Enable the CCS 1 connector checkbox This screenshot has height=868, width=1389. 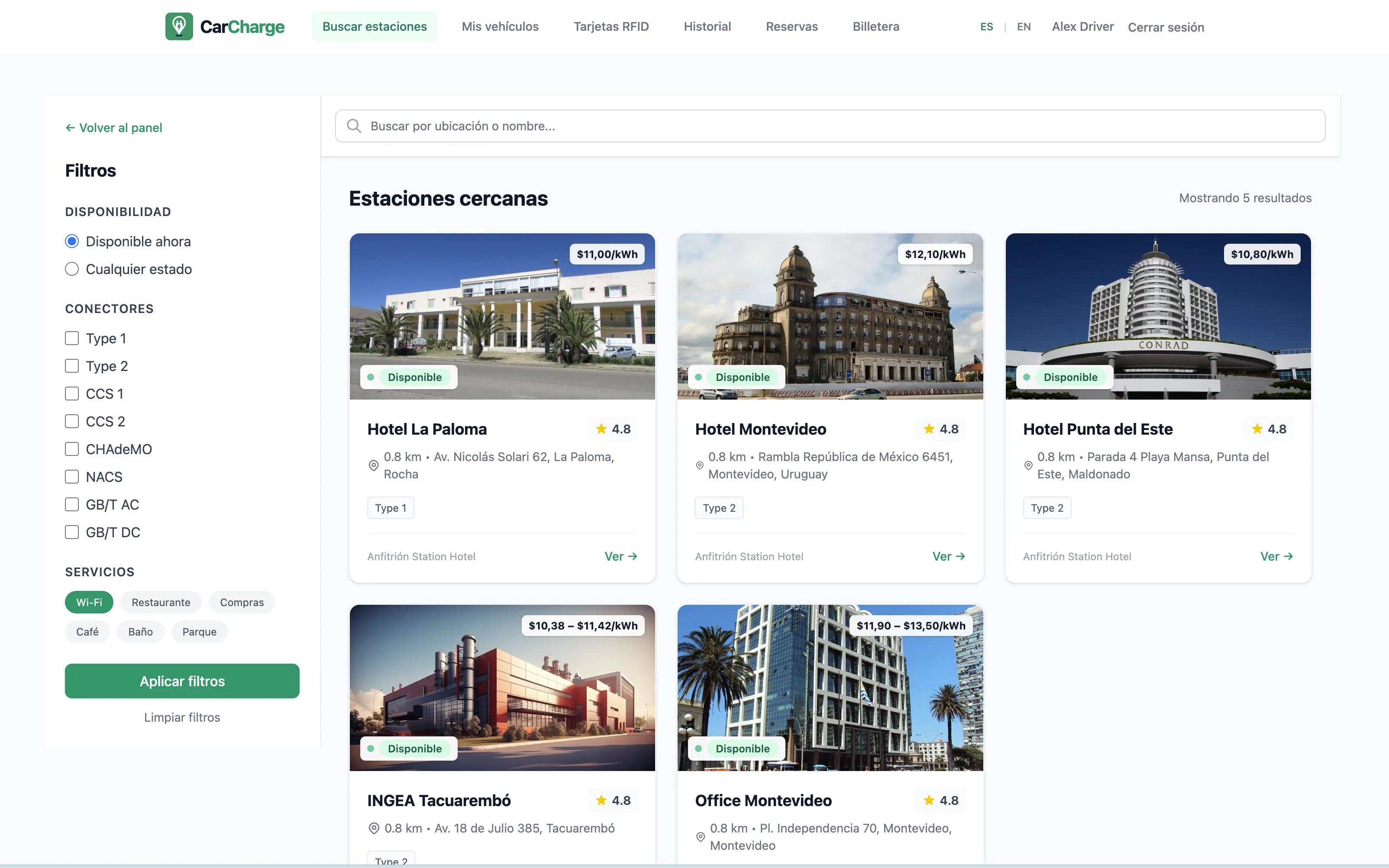pos(72,394)
